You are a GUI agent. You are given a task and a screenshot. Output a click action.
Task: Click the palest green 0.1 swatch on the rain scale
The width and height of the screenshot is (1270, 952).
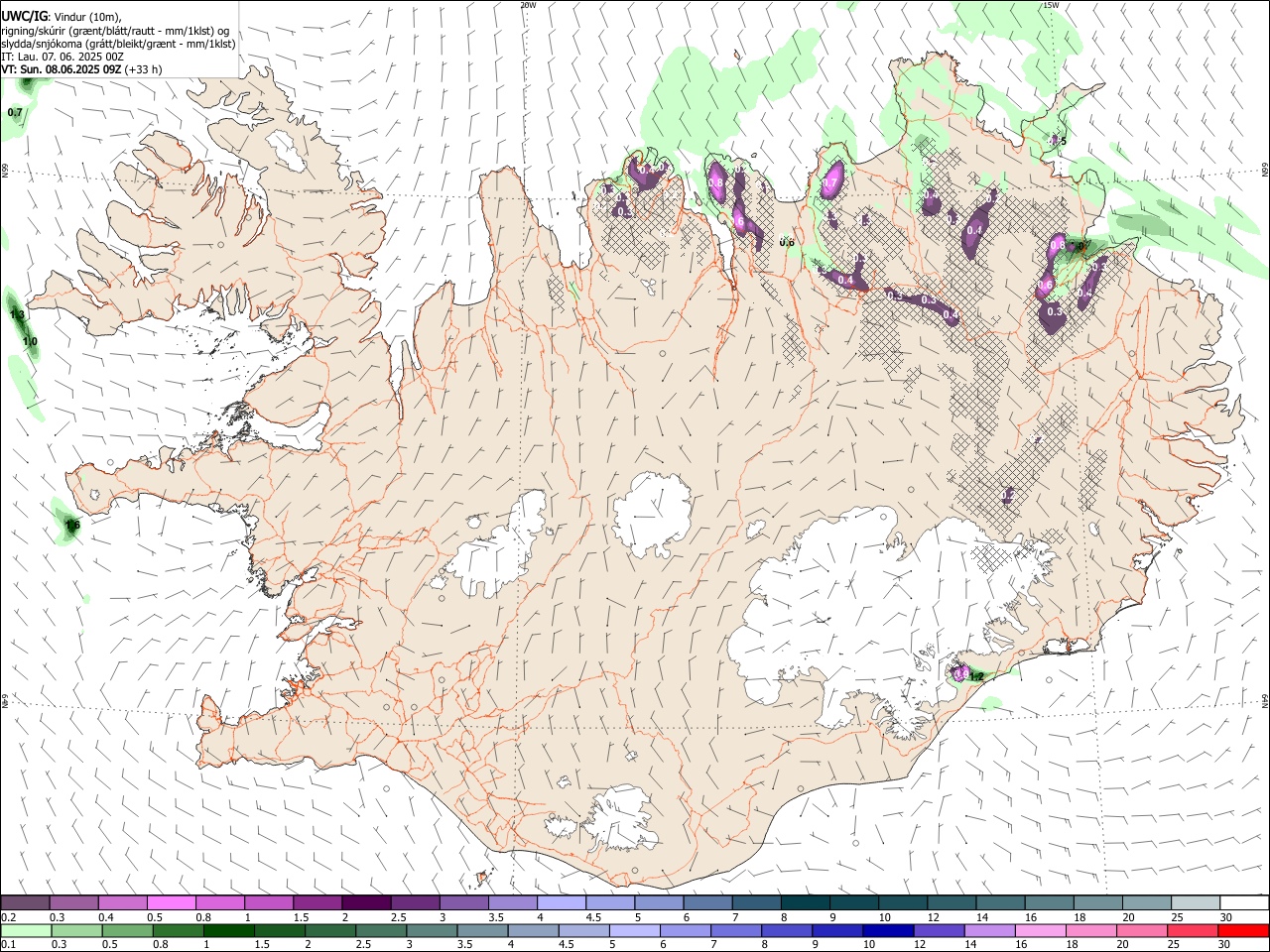(26, 931)
